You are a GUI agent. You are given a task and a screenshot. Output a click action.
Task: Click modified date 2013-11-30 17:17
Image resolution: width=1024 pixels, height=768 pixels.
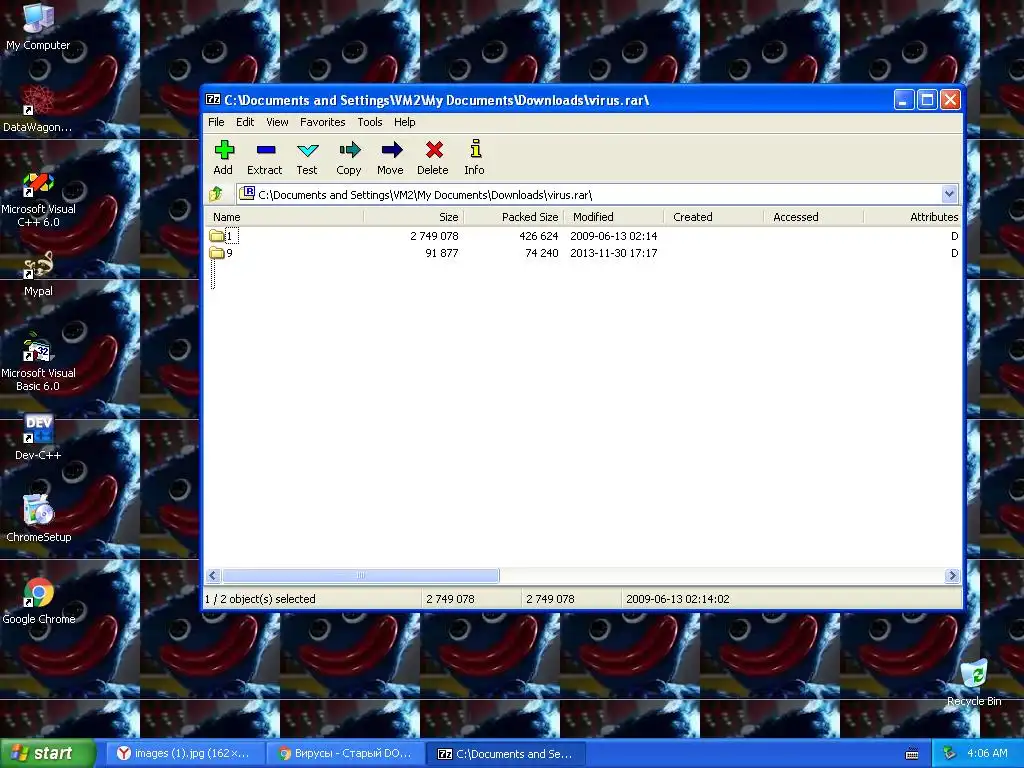coord(613,253)
